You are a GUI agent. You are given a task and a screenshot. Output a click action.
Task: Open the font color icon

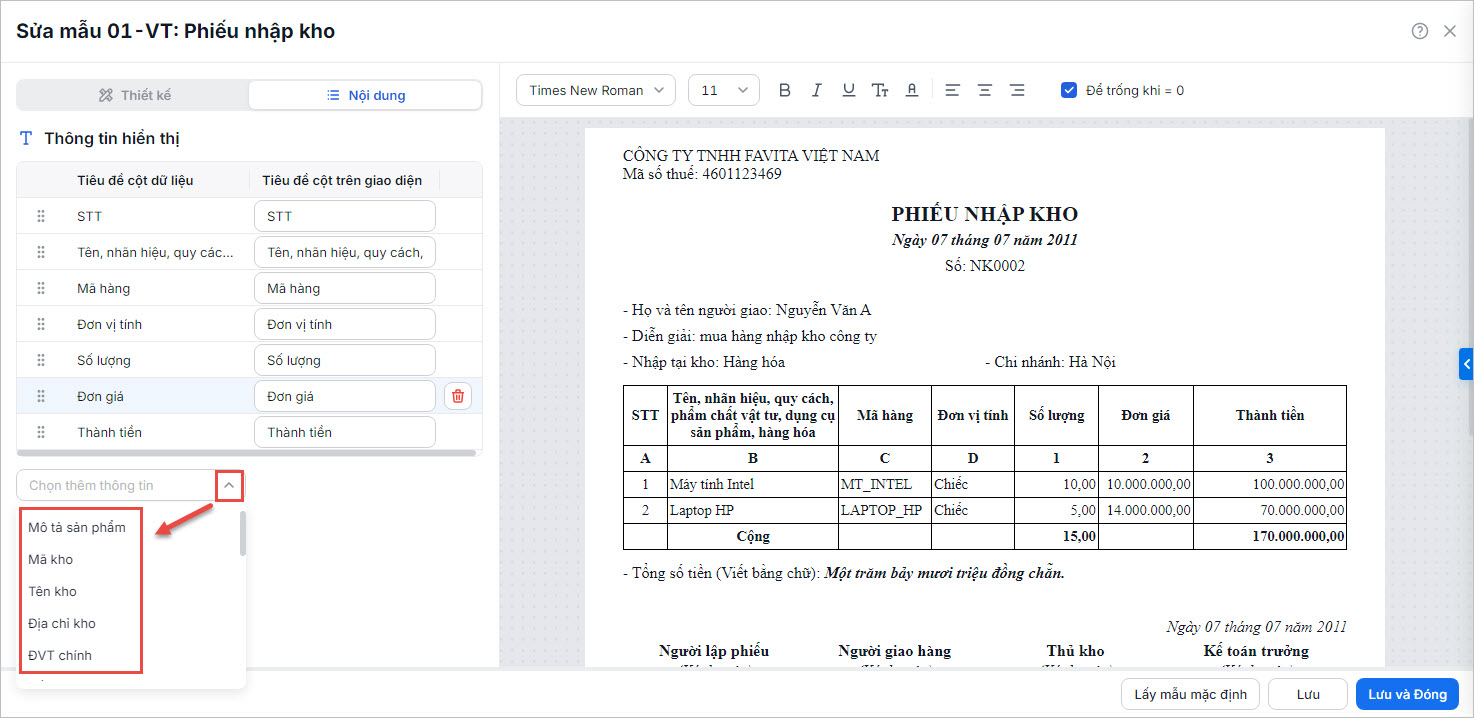coord(912,90)
